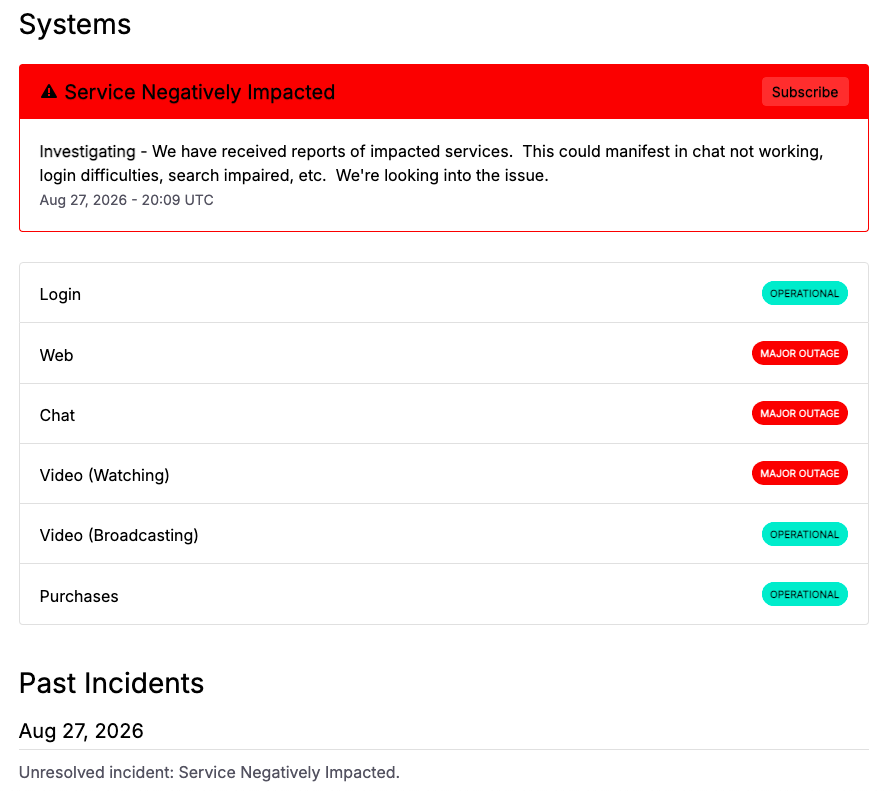
Task: Click the Aug 27, 2026 incident date heading
Action: [x=81, y=731]
